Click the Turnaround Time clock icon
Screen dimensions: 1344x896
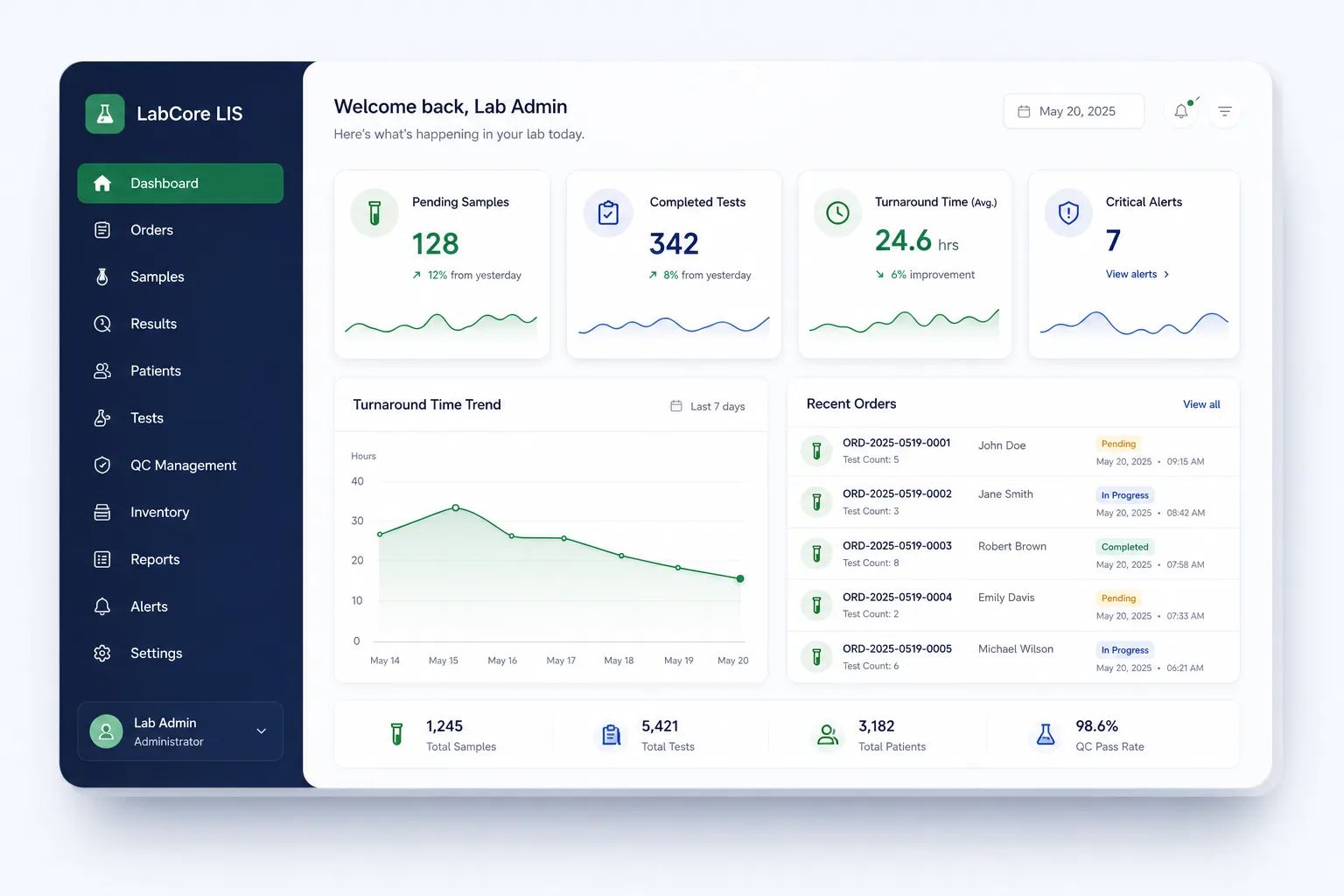tap(837, 213)
